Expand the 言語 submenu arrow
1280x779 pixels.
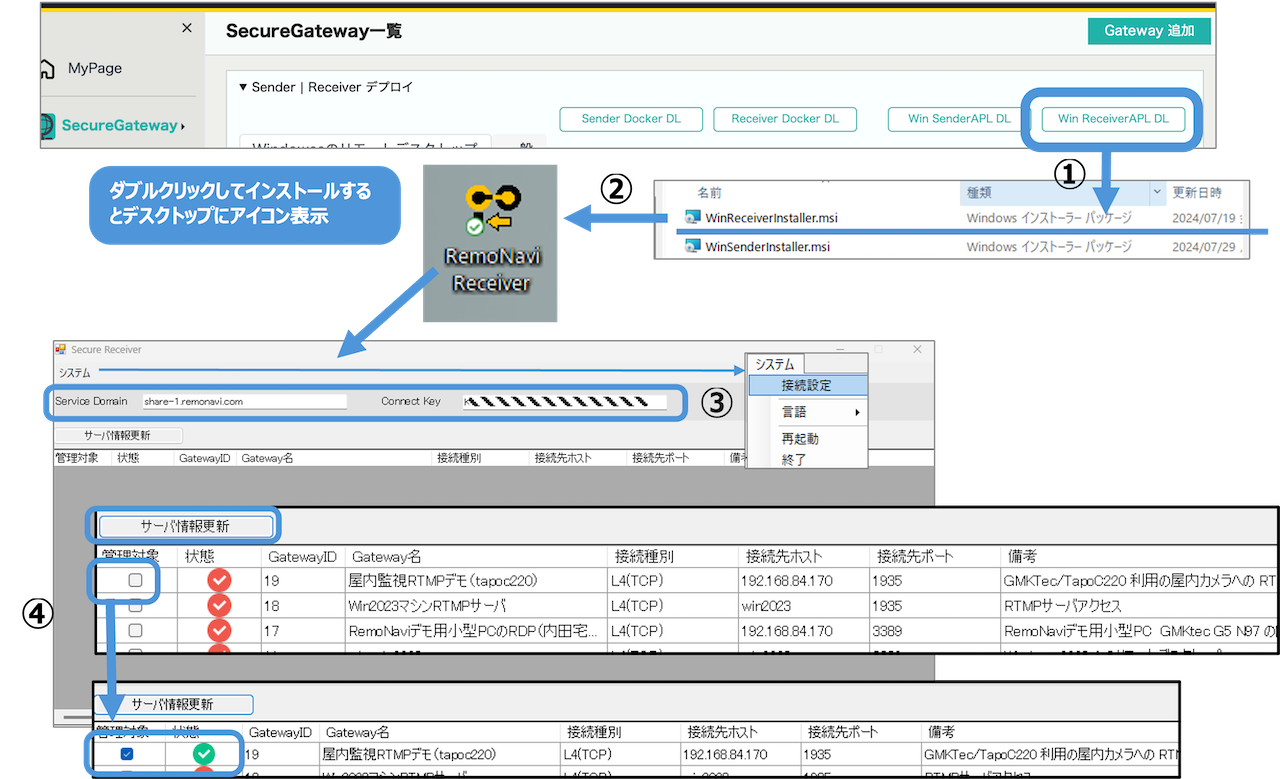tap(857, 412)
